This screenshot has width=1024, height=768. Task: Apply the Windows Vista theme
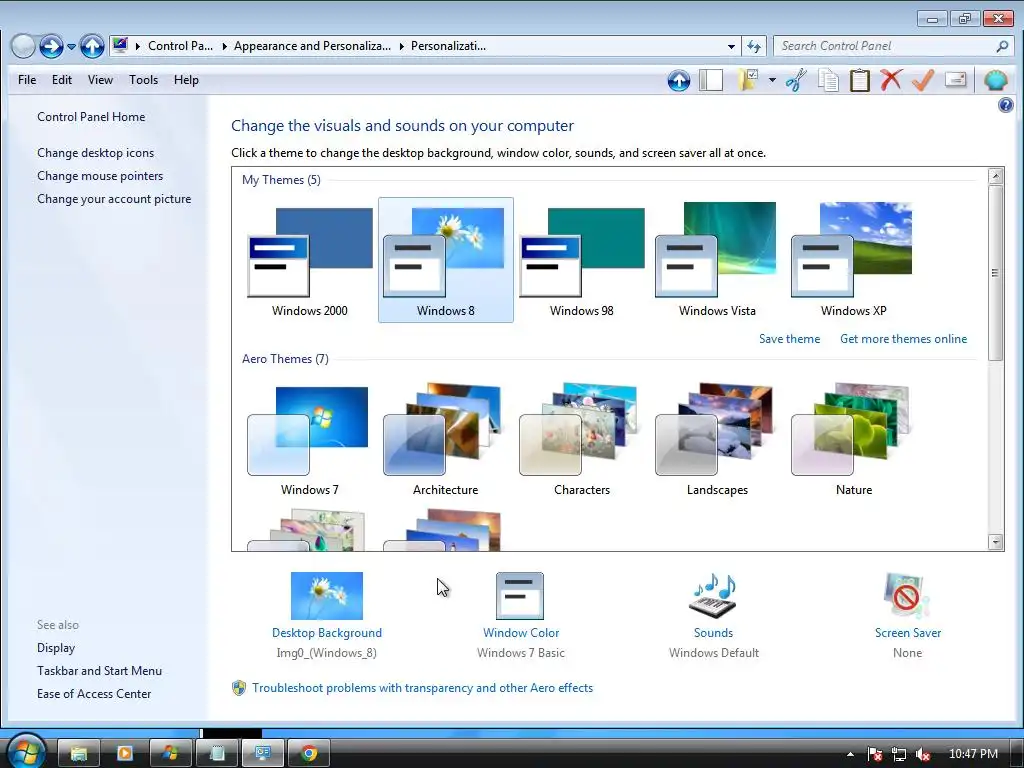(717, 260)
